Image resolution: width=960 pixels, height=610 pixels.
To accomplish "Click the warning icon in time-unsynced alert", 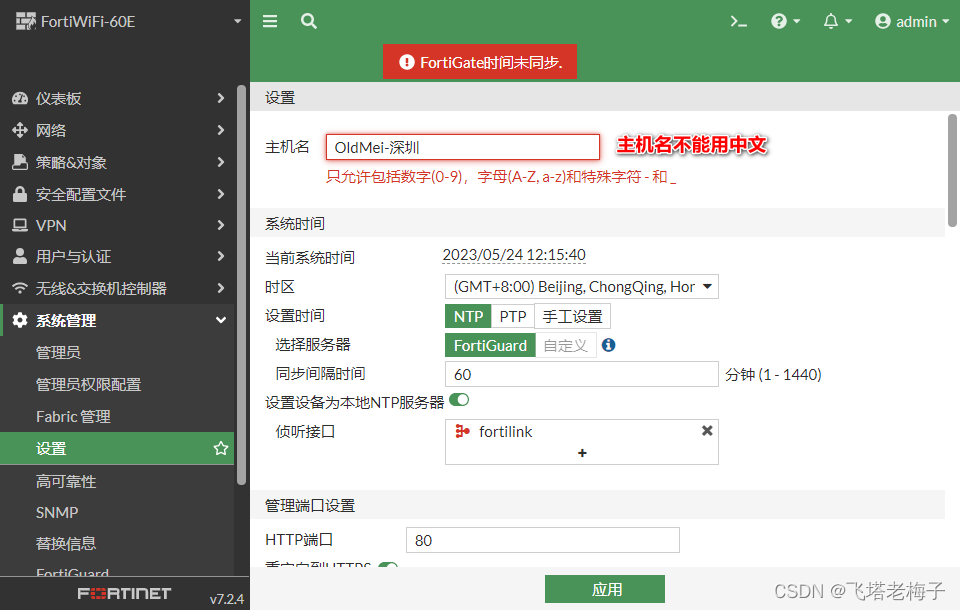I will coord(407,62).
